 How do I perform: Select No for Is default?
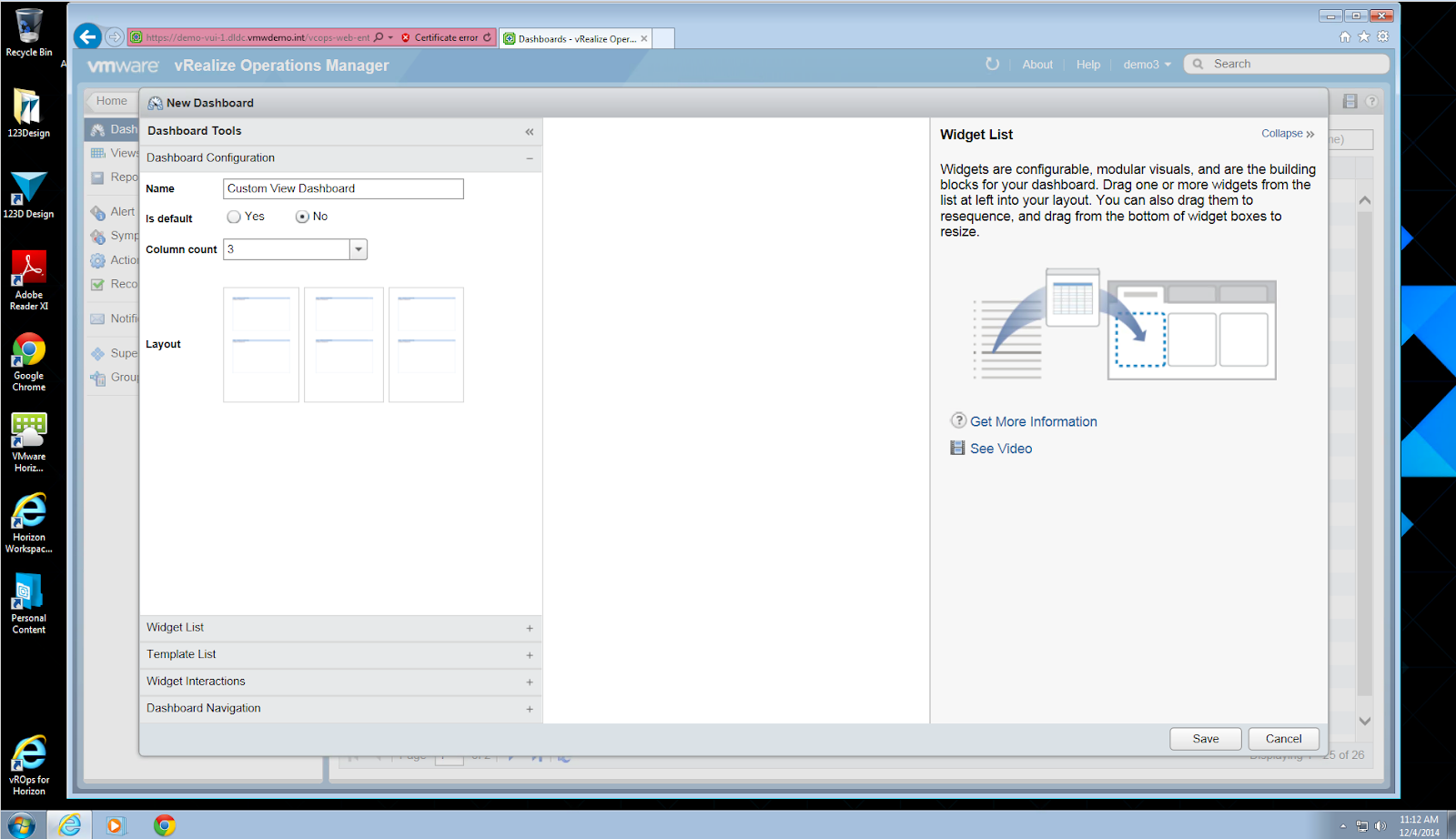click(302, 217)
